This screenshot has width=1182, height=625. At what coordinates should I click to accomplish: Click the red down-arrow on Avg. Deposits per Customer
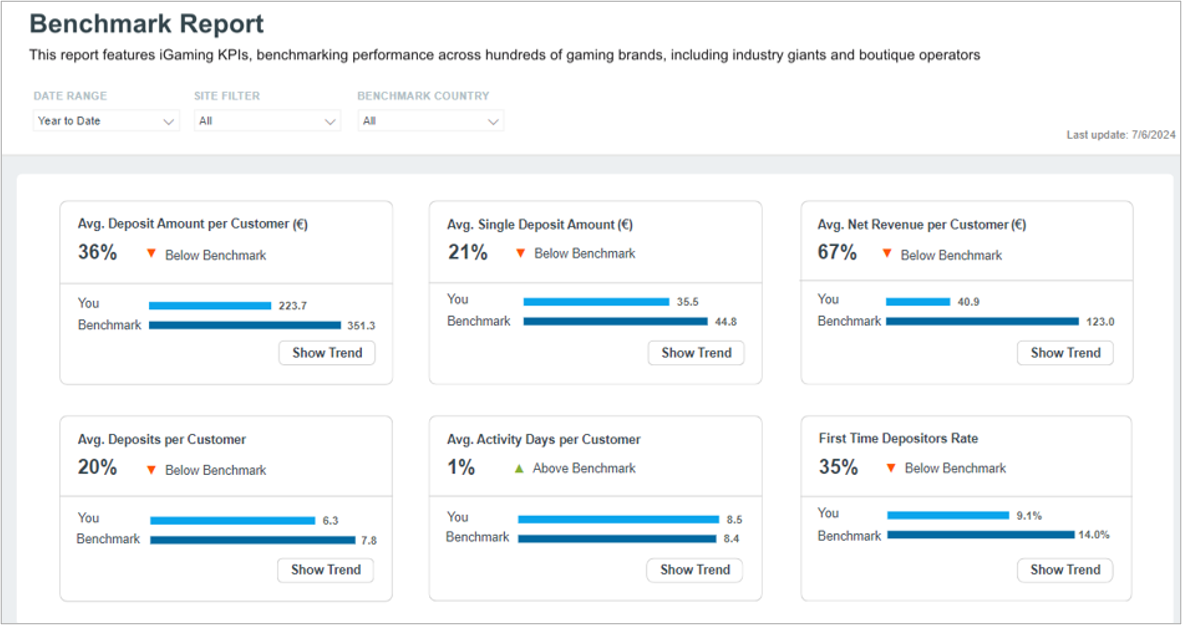[151, 470]
